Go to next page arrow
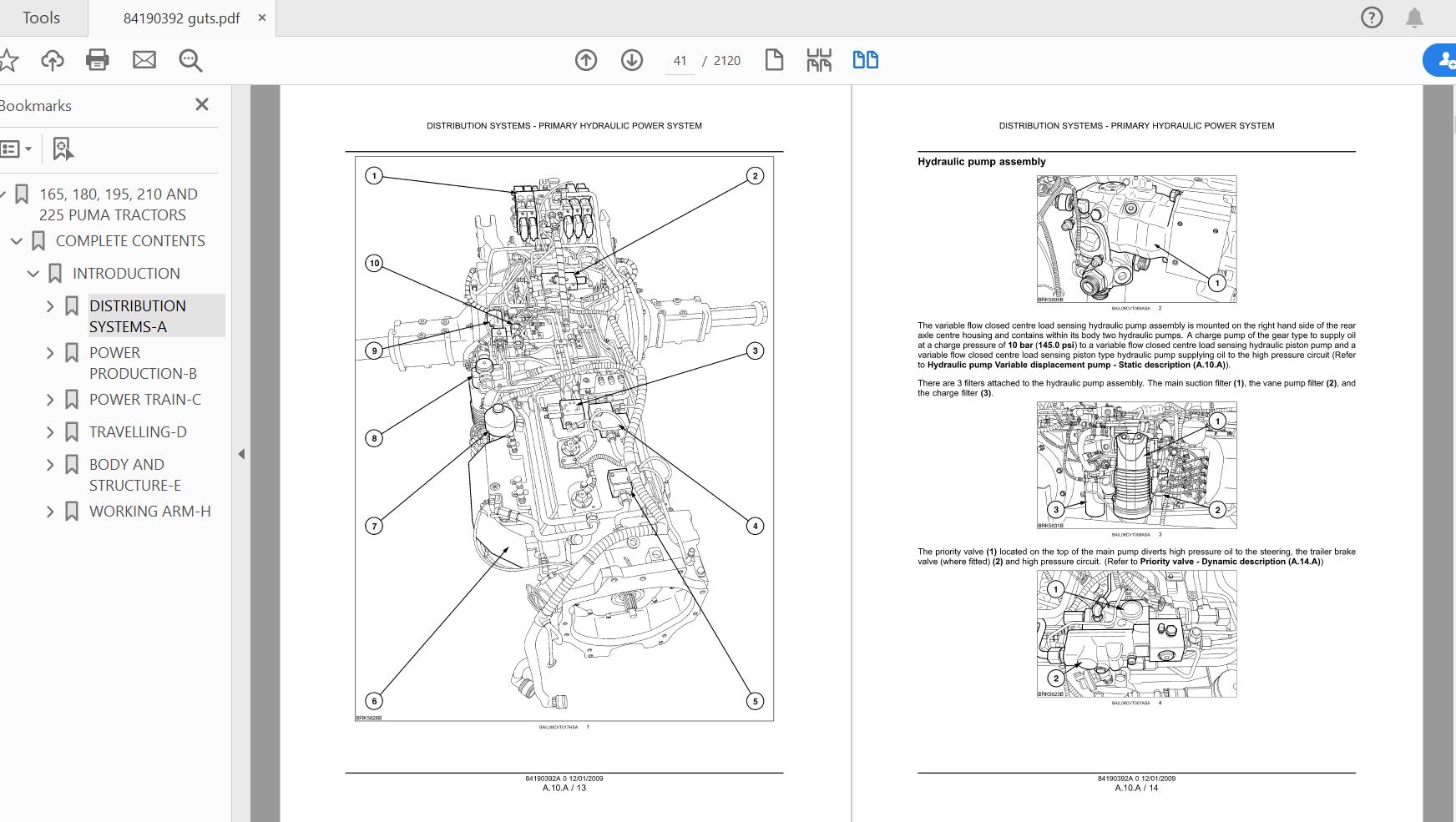This screenshot has width=1456, height=822. (632, 60)
